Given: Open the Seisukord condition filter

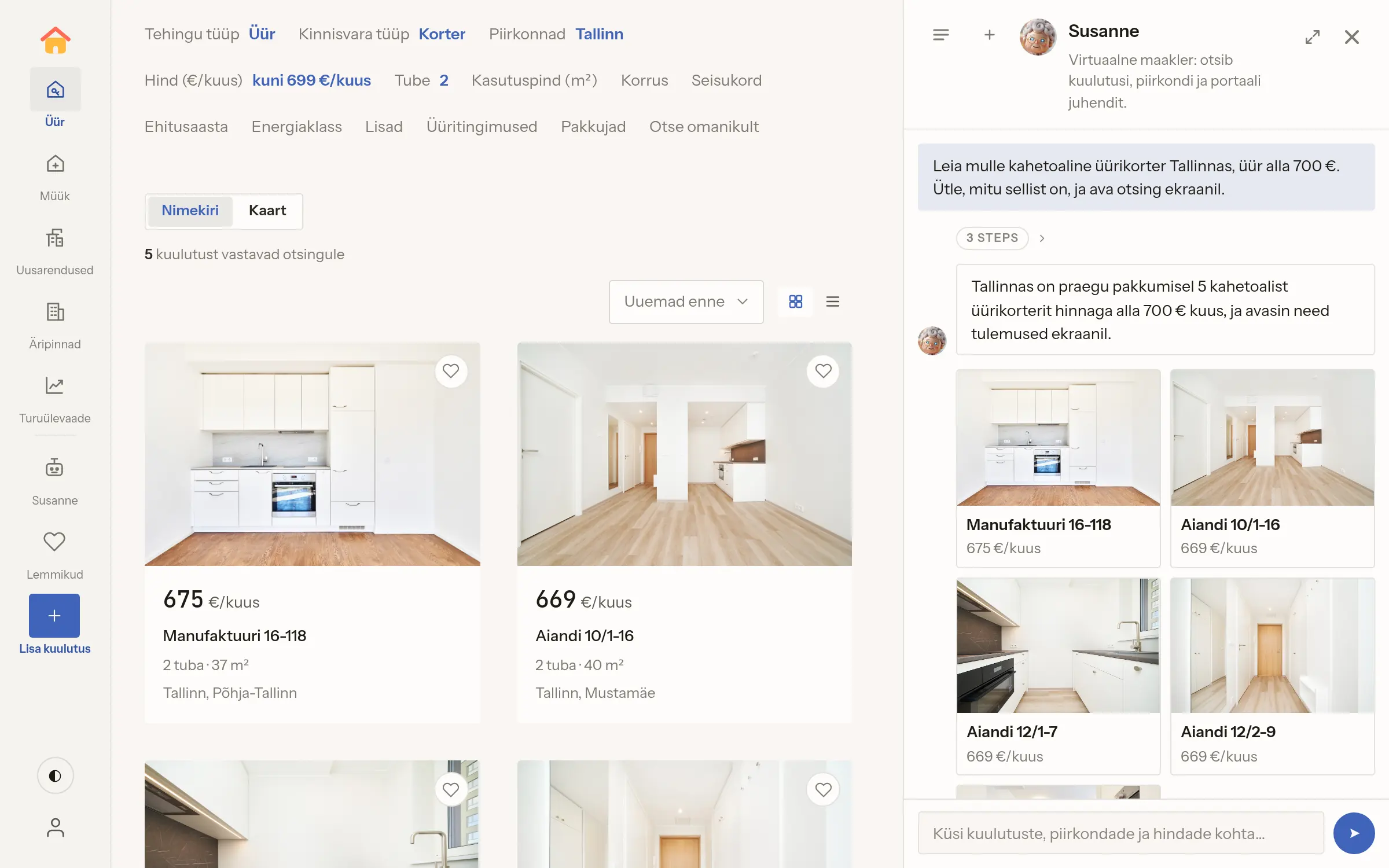Looking at the screenshot, I should (x=726, y=80).
